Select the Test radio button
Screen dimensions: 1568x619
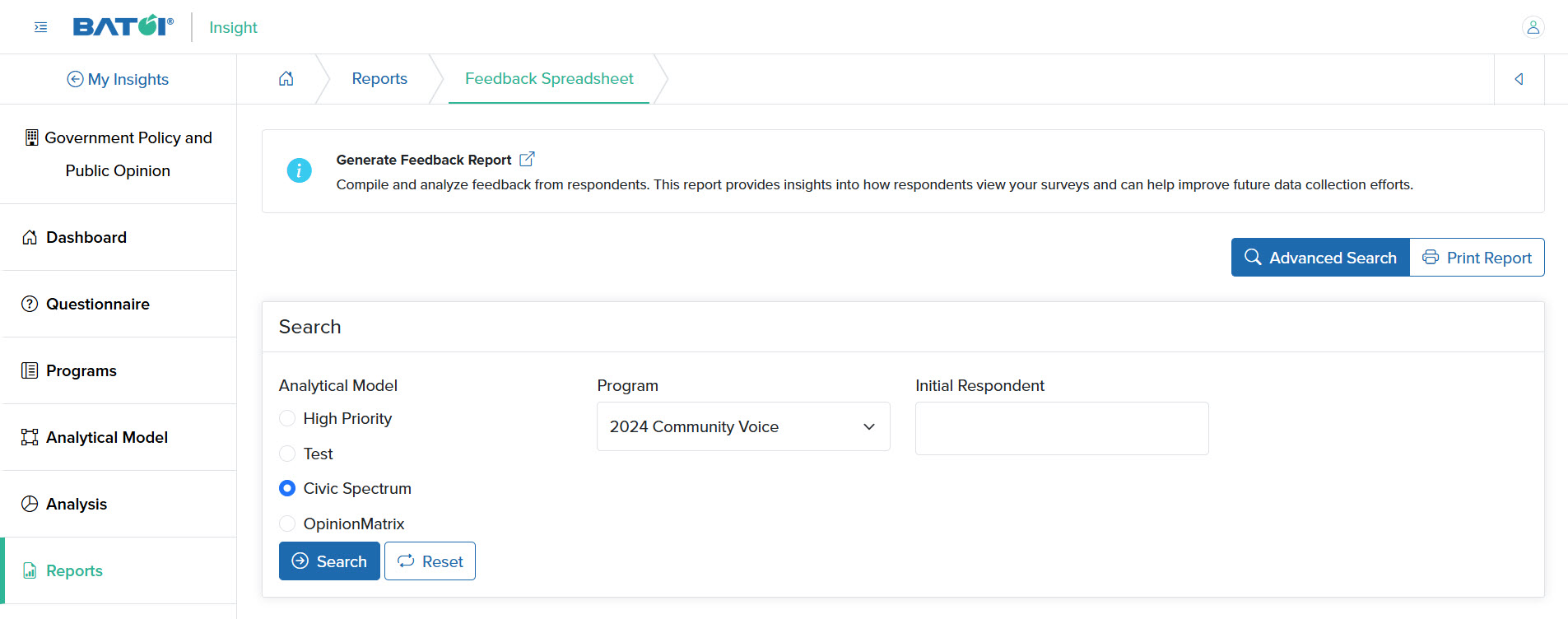pos(287,454)
